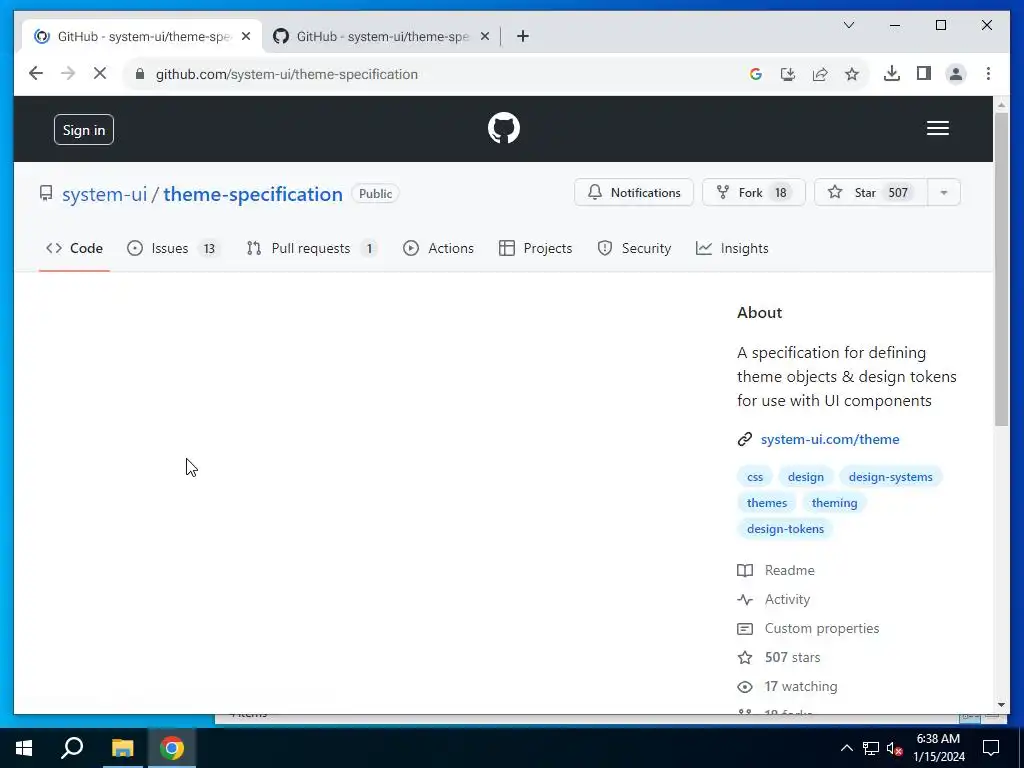Select the Code tab
Screen dimensions: 1024x768
pos(74,248)
